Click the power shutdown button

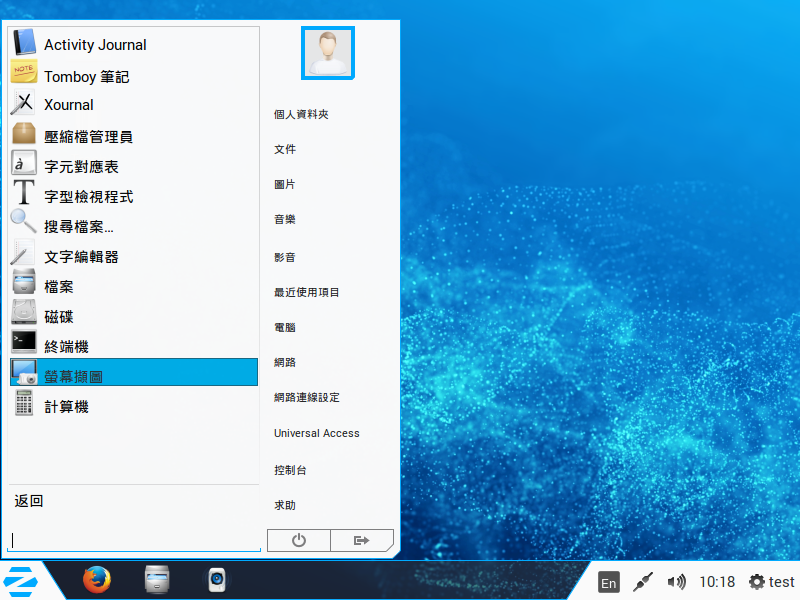[299, 540]
